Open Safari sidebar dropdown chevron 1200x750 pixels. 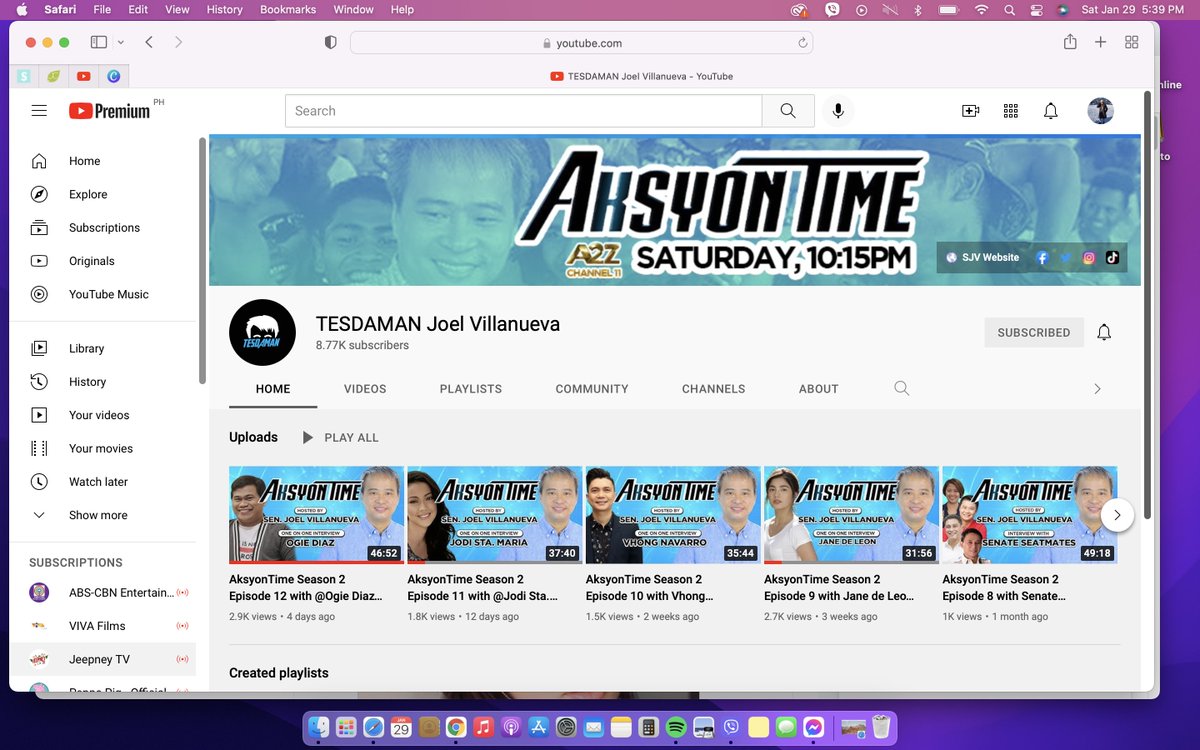click(x=121, y=43)
